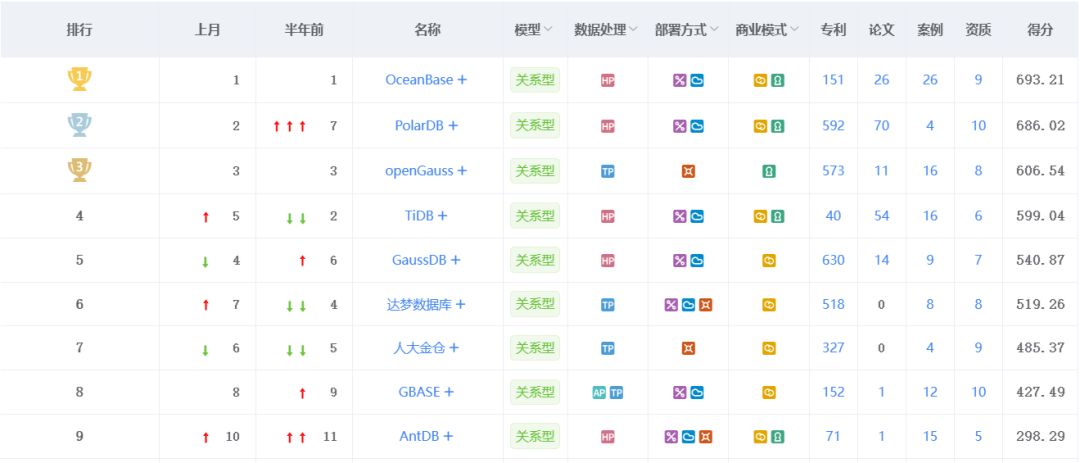Screen dimensions: 1080x463
Task: Click AntDB's qualification count 5
Action: coord(978,437)
